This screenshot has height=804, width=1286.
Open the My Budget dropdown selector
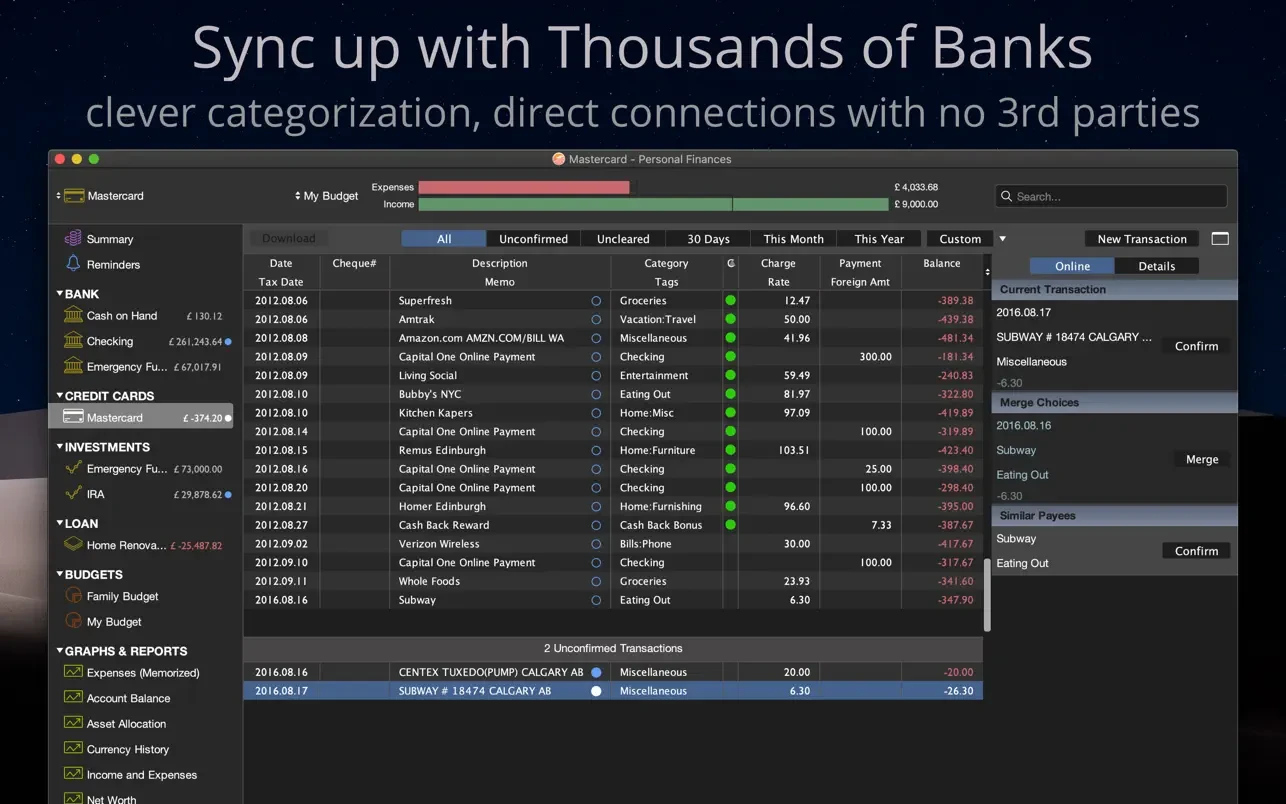click(326, 196)
